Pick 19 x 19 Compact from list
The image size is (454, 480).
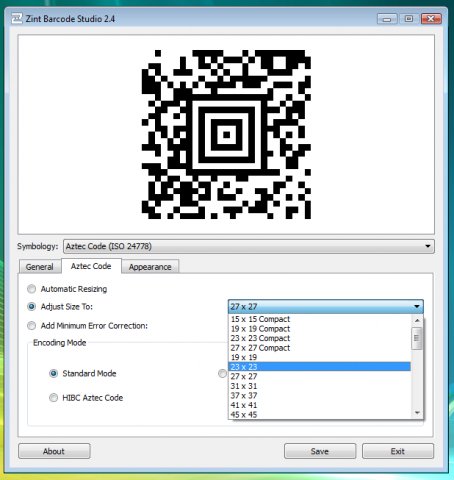tap(320, 329)
